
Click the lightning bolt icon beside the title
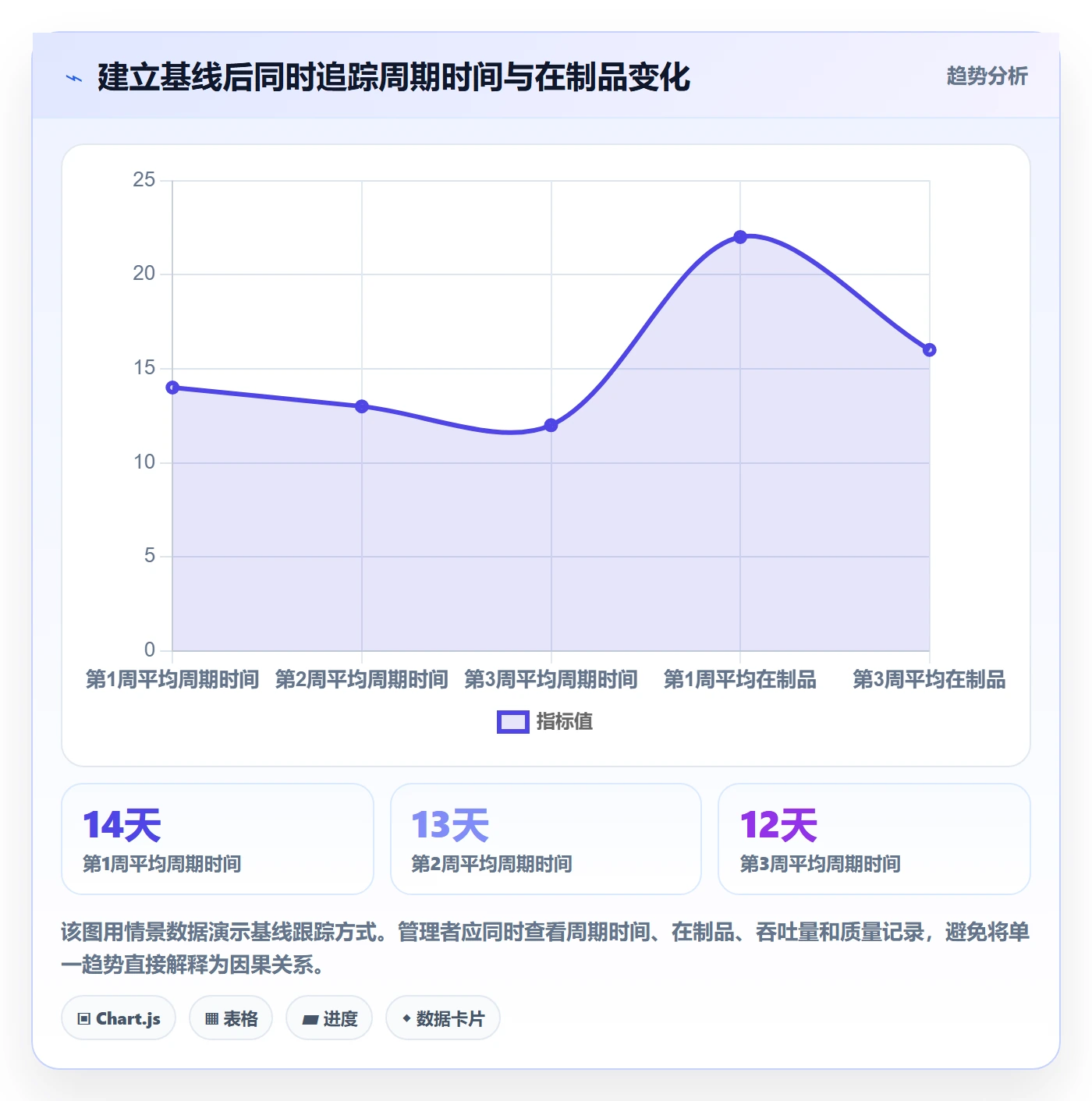click(x=74, y=78)
